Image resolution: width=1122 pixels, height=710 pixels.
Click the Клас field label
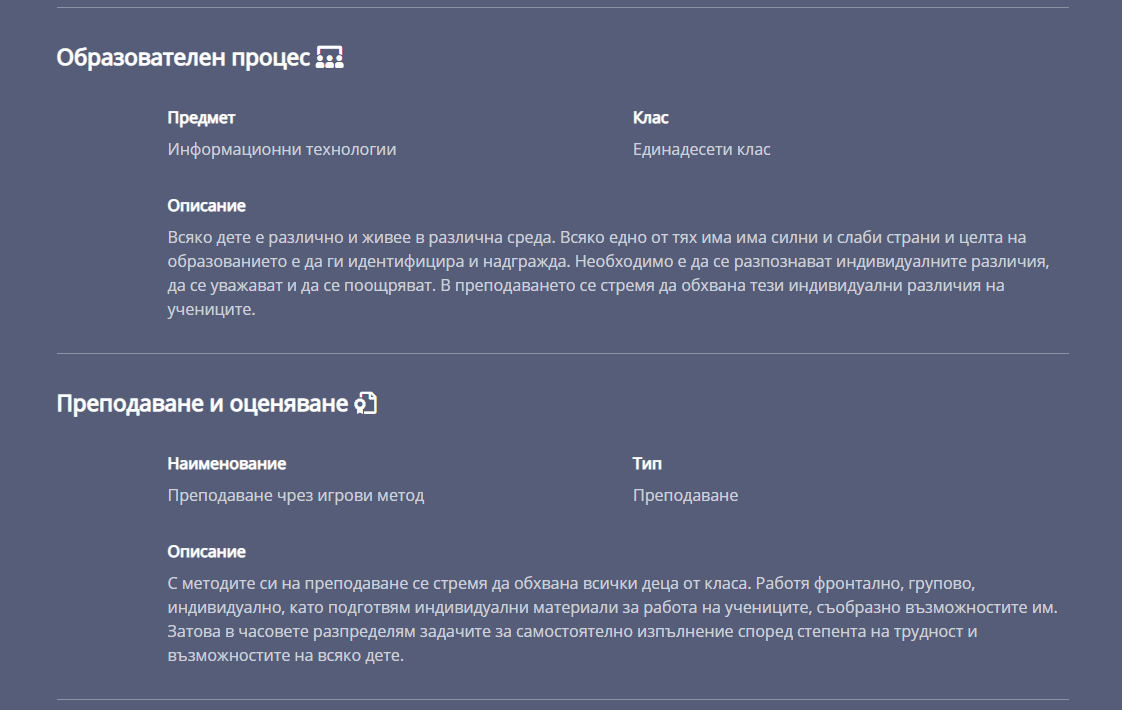point(650,118)
